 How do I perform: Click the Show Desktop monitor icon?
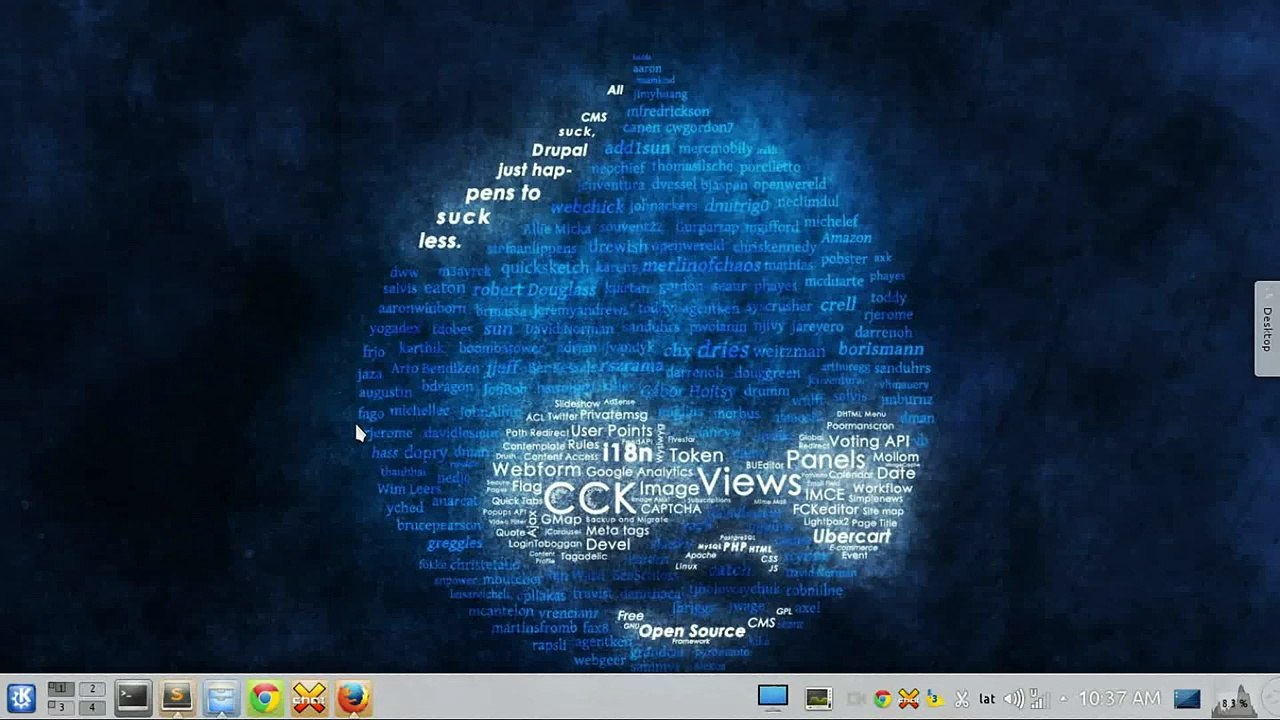click(x=773, y=697)
